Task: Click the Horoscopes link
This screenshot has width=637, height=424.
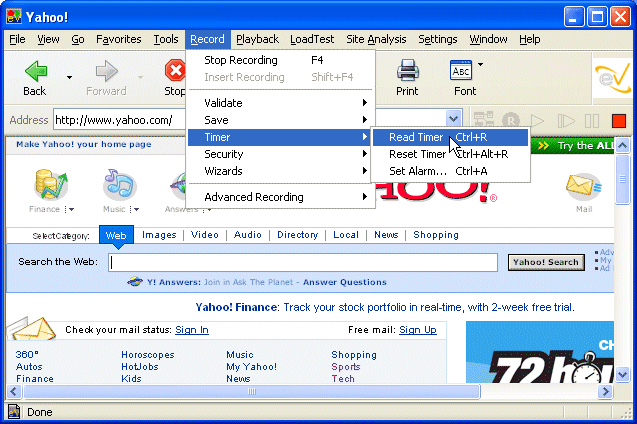Action: tap(147, 355)
